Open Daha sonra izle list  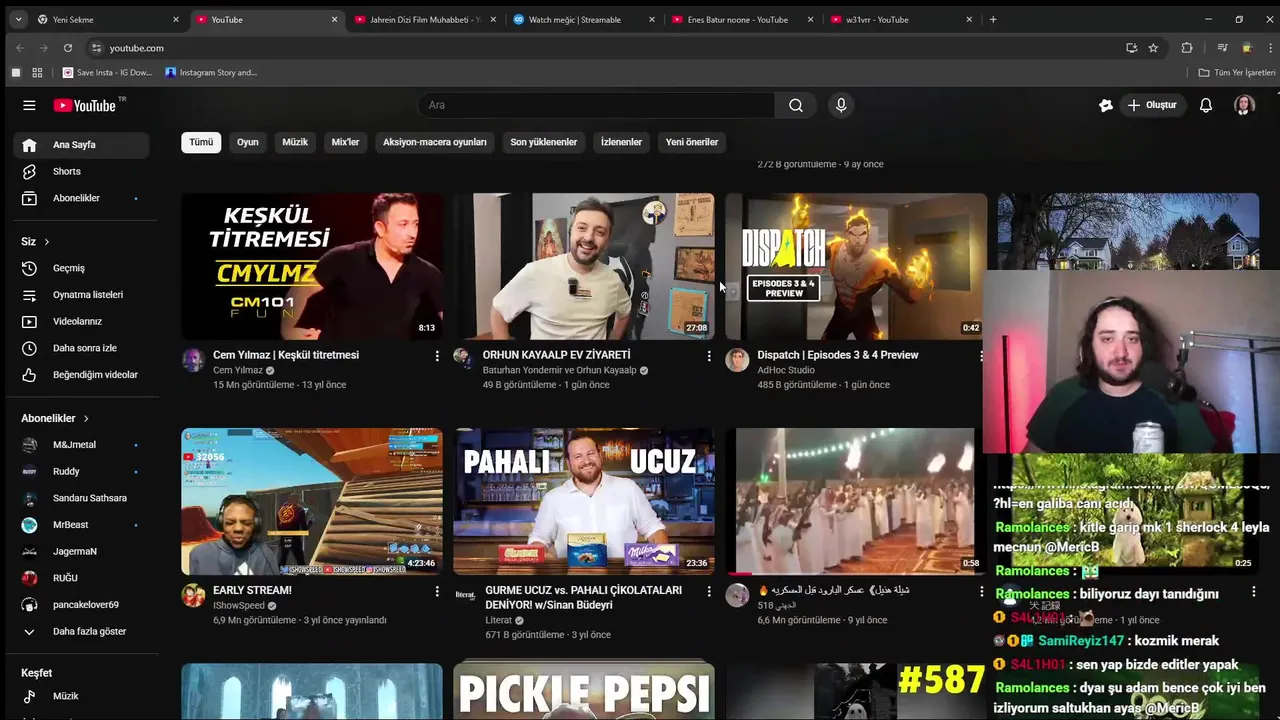click(x=81, y=348)
